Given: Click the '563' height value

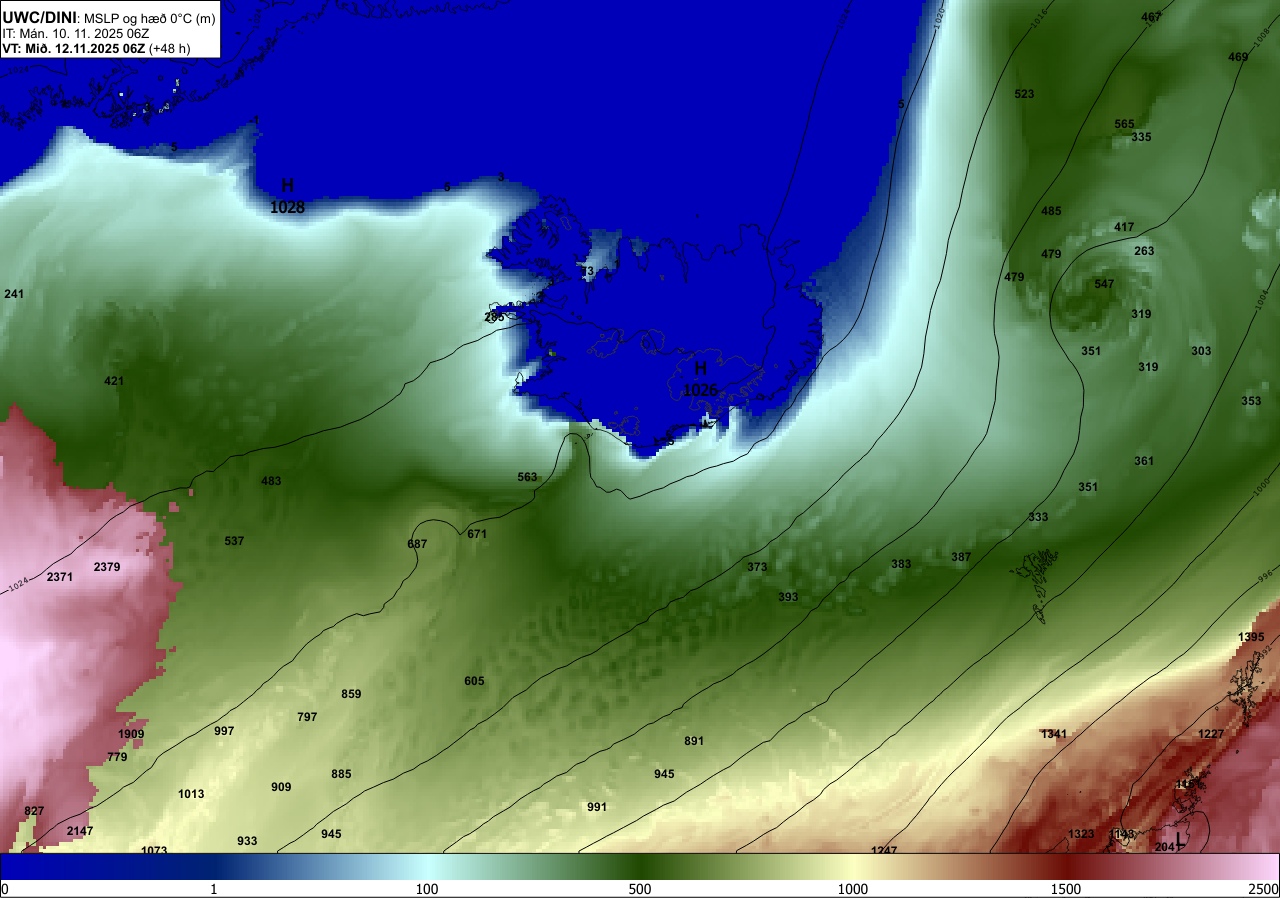Looking at the screenshot, I should (527, 477).
